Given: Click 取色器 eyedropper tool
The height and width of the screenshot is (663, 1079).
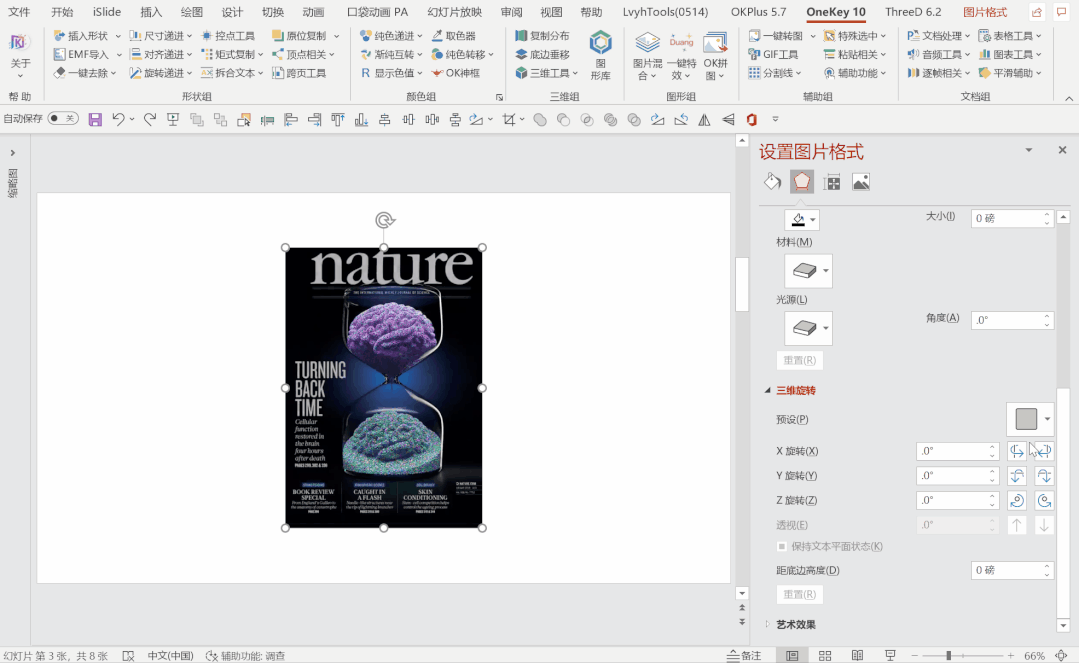Looking at the screenshot, I should click(x=453, y=36).
